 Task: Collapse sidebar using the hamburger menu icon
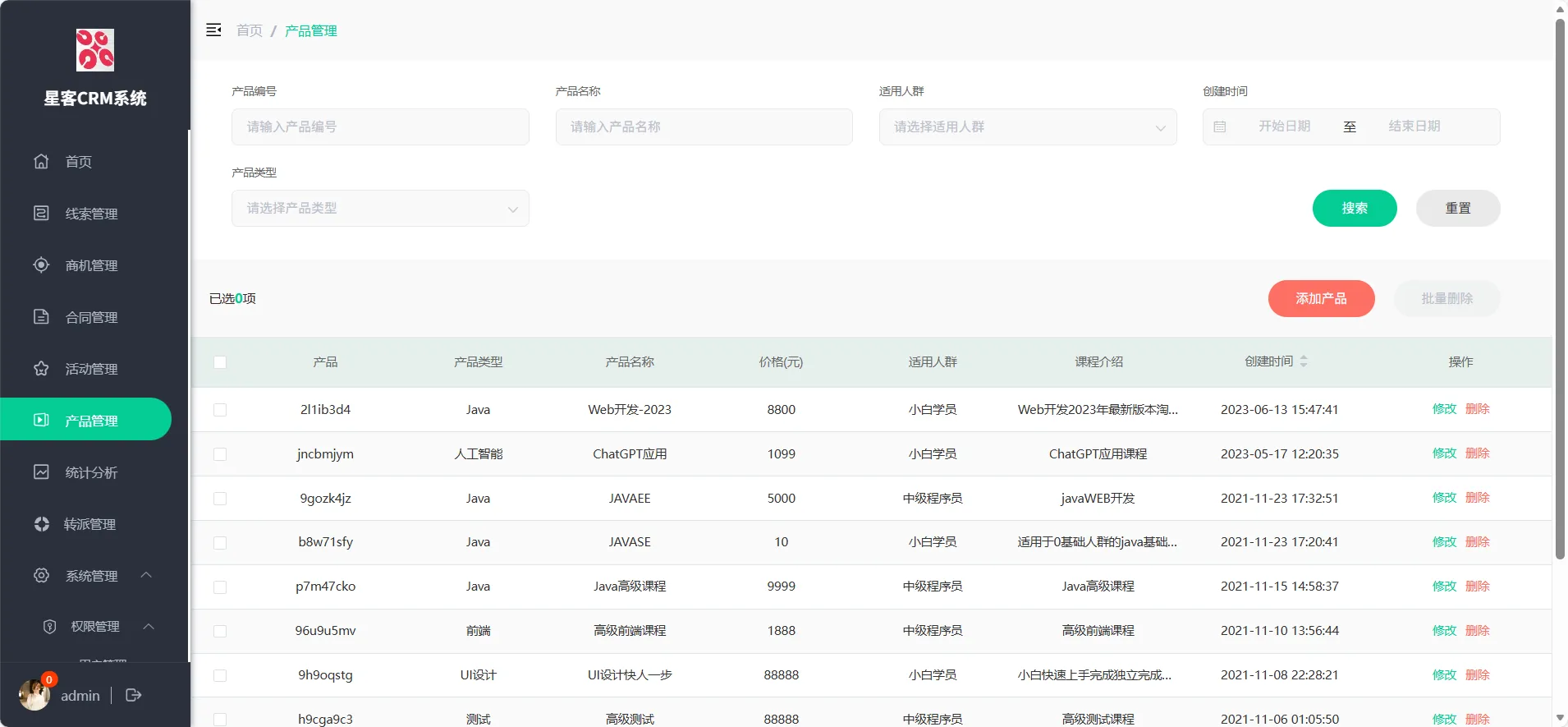coord(213,30)
